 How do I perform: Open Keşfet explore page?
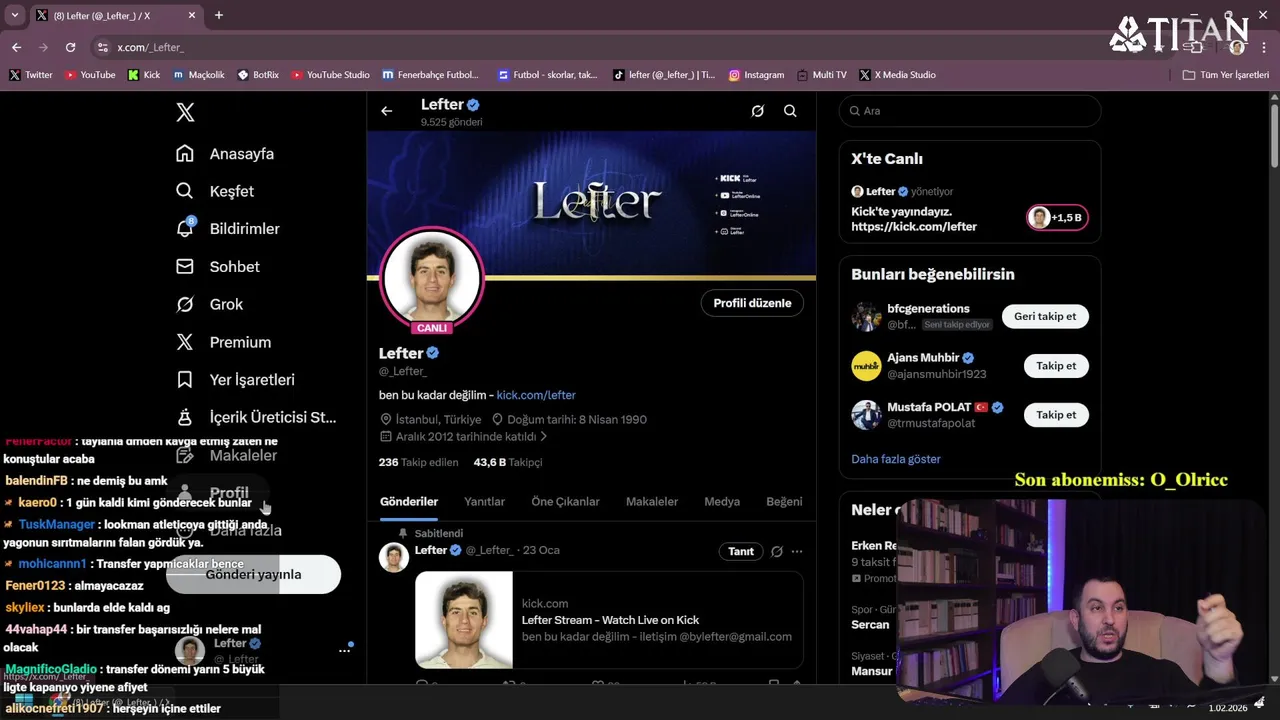point(215,191)
